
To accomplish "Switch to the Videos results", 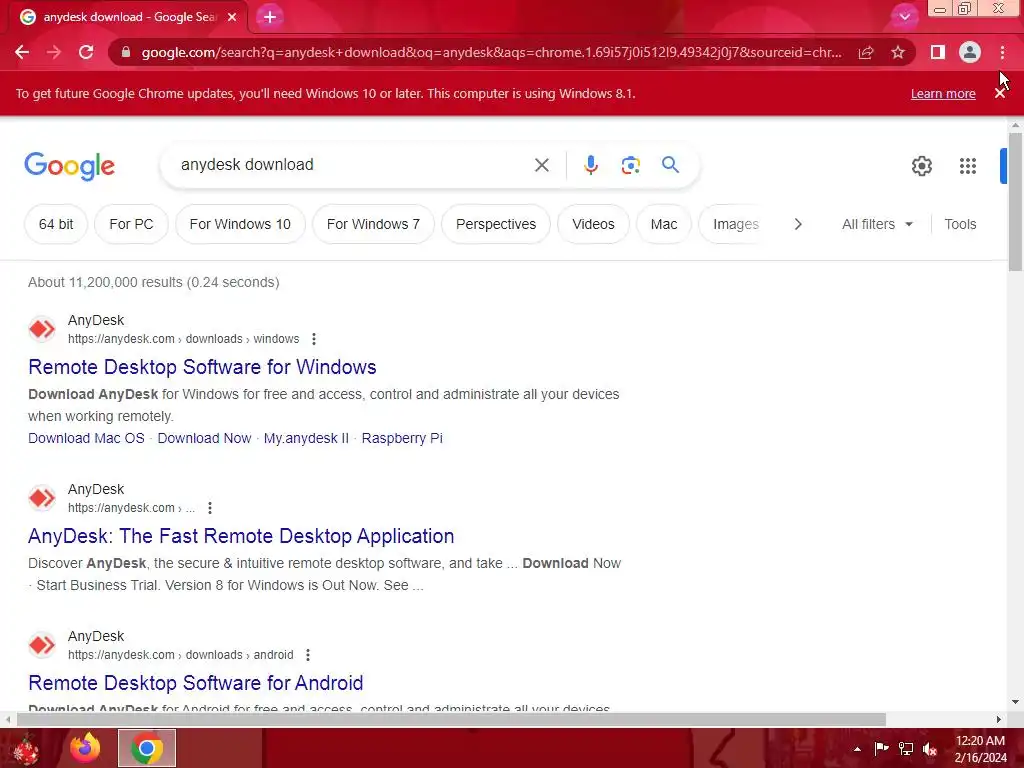I will (593, 224).
